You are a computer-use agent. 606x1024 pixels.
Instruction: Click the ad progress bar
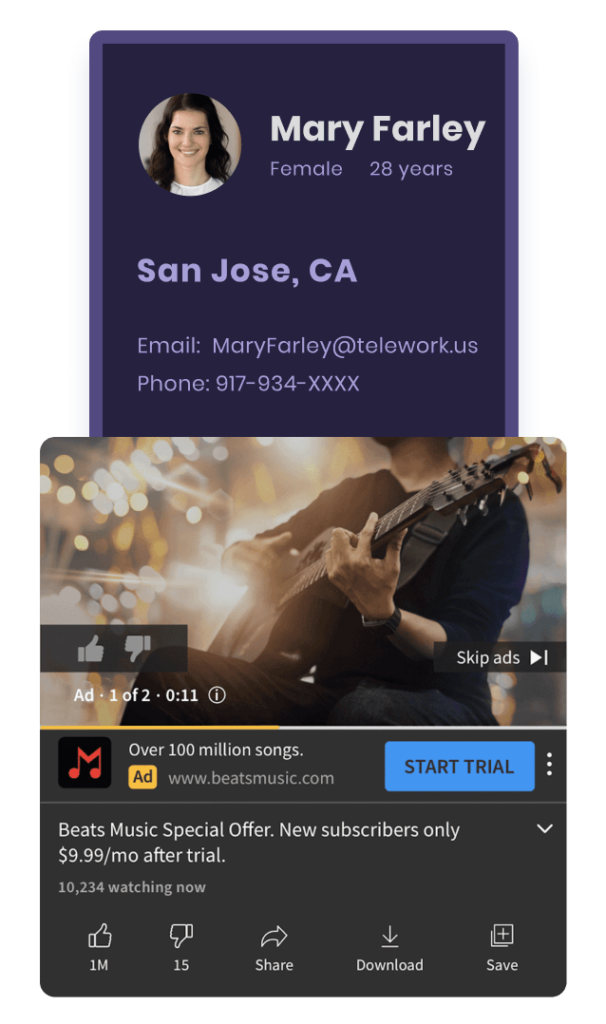pos(303,727)
